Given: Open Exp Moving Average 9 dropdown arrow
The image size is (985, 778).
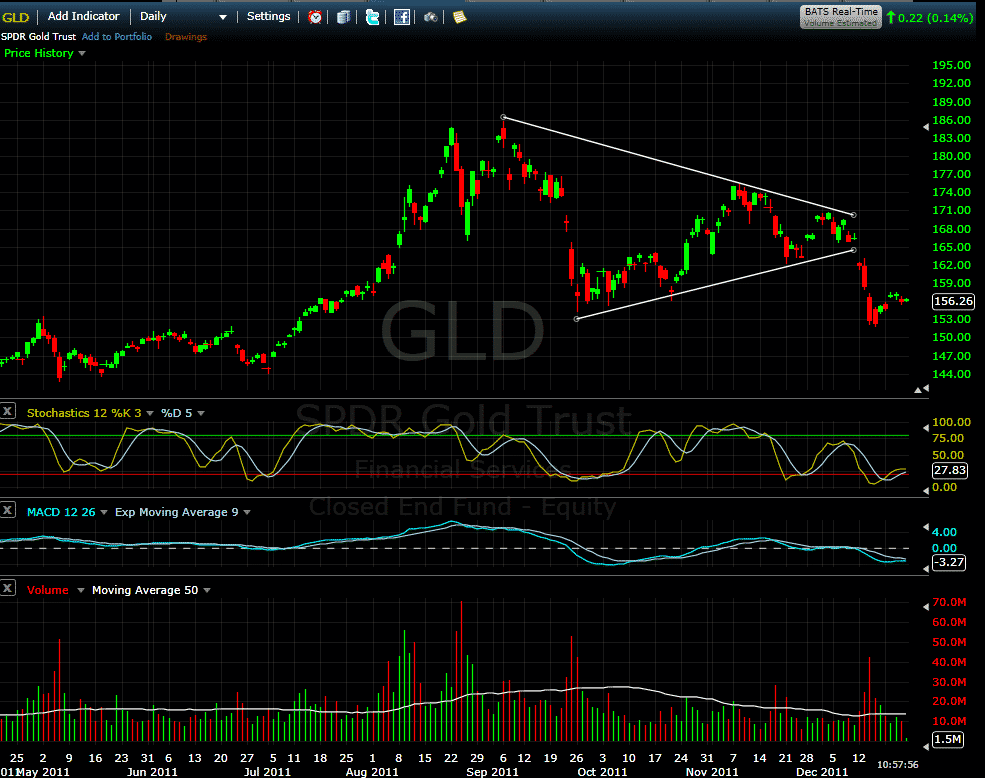Looking at the screenshot, I should point(247,512).
